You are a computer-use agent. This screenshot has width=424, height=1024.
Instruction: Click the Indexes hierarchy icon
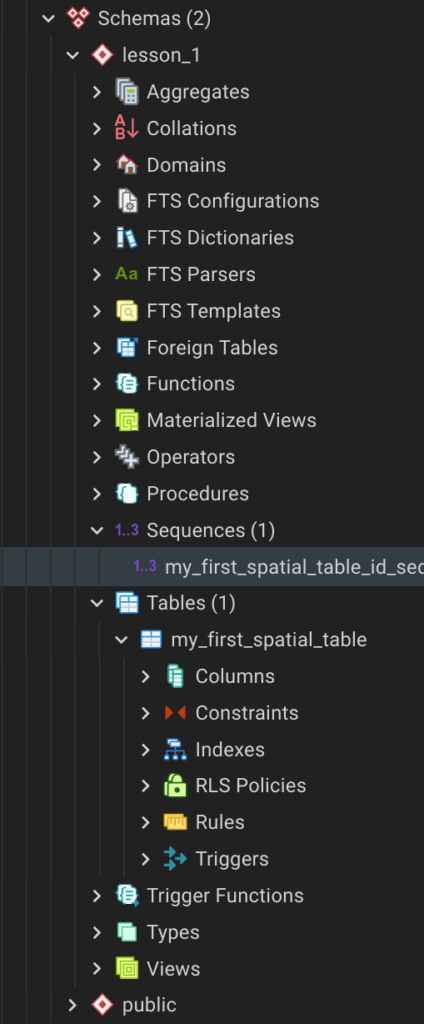click(x=175, y=749)
